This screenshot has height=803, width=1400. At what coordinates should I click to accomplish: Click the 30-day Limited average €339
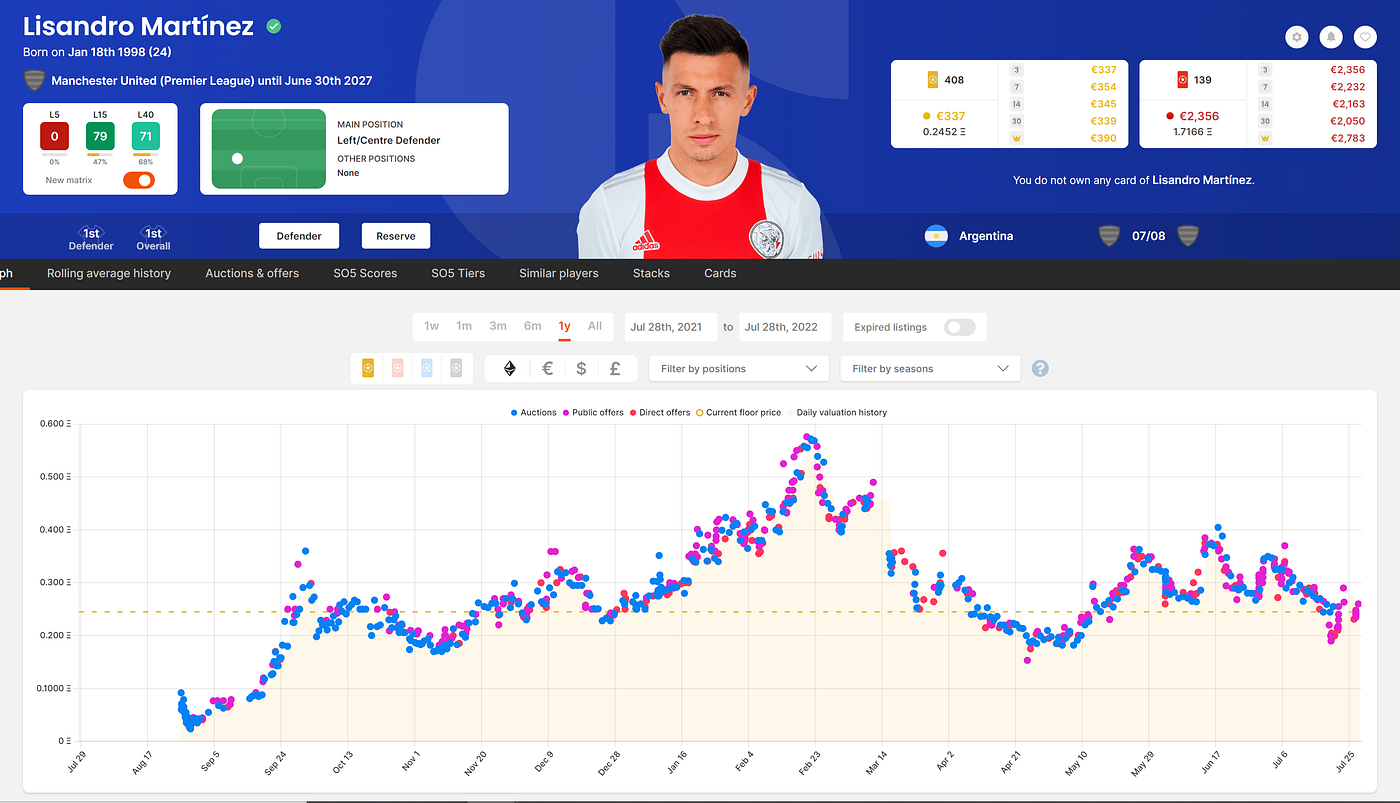point(1103,121)
